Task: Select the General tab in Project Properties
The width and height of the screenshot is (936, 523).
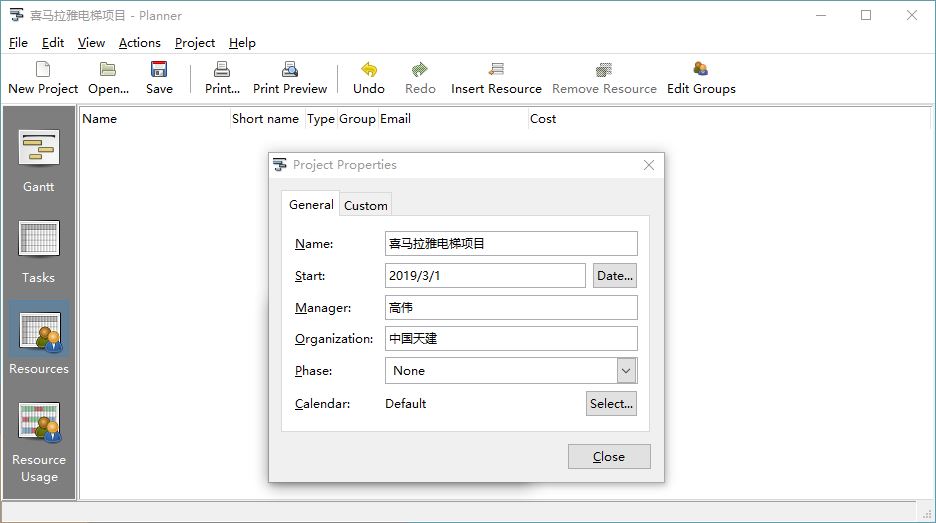Action: coord(311,205)
